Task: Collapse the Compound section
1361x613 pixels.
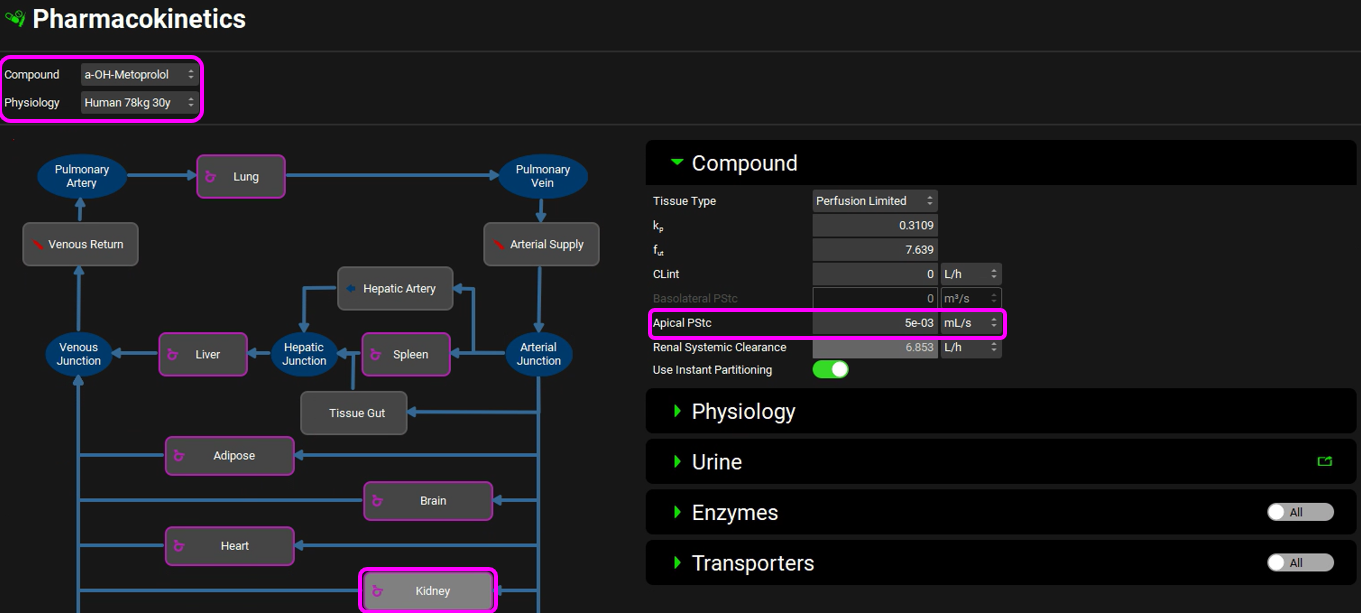Action: 744,163
